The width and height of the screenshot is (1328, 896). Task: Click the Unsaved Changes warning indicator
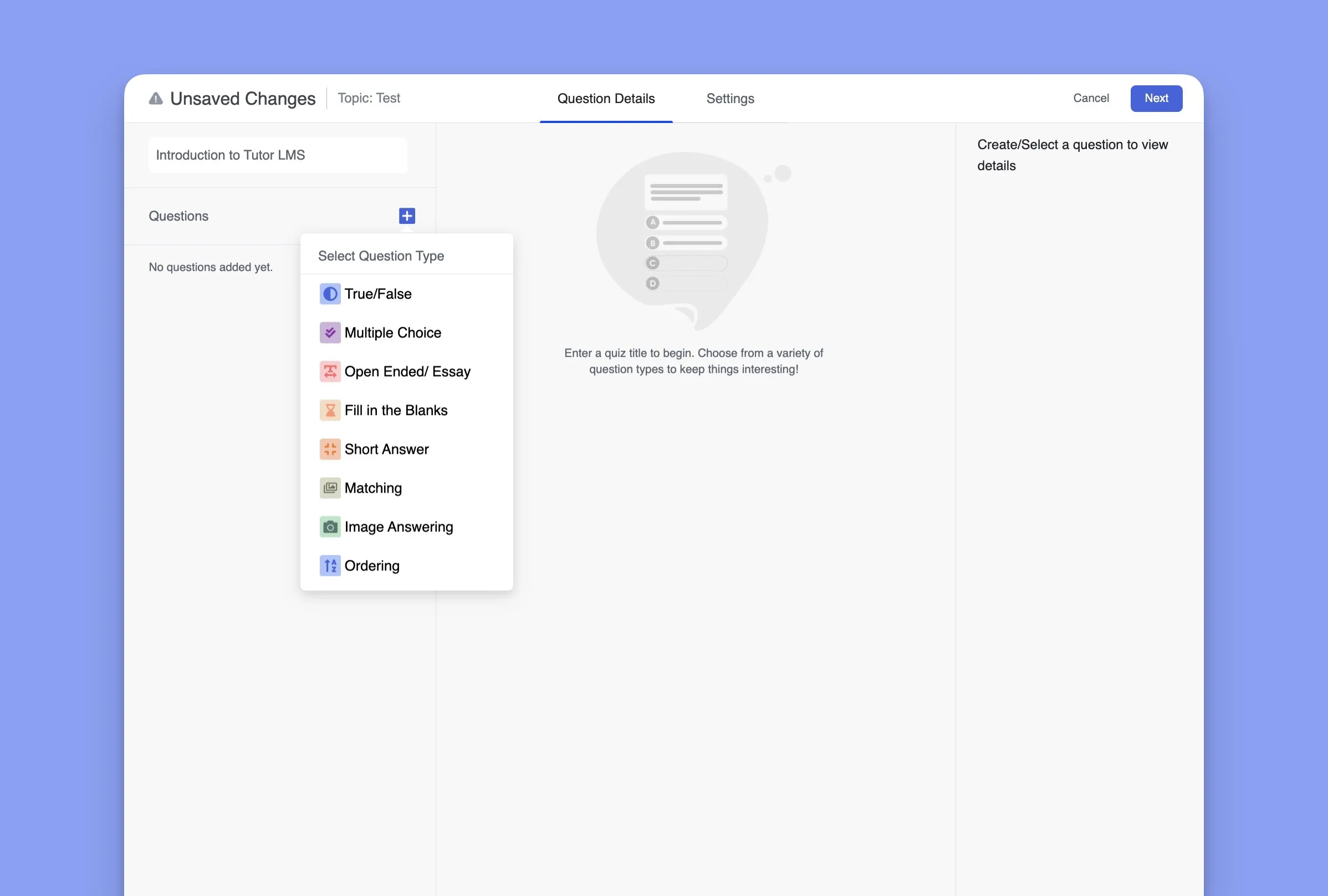pos(154,97)
